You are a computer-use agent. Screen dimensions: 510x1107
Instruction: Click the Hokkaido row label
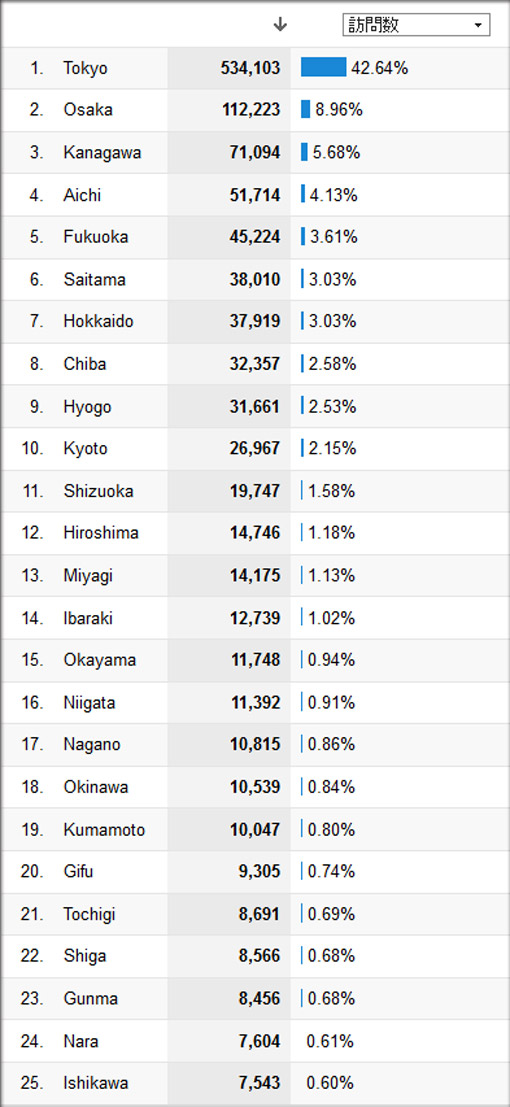[x=98, y=321]
